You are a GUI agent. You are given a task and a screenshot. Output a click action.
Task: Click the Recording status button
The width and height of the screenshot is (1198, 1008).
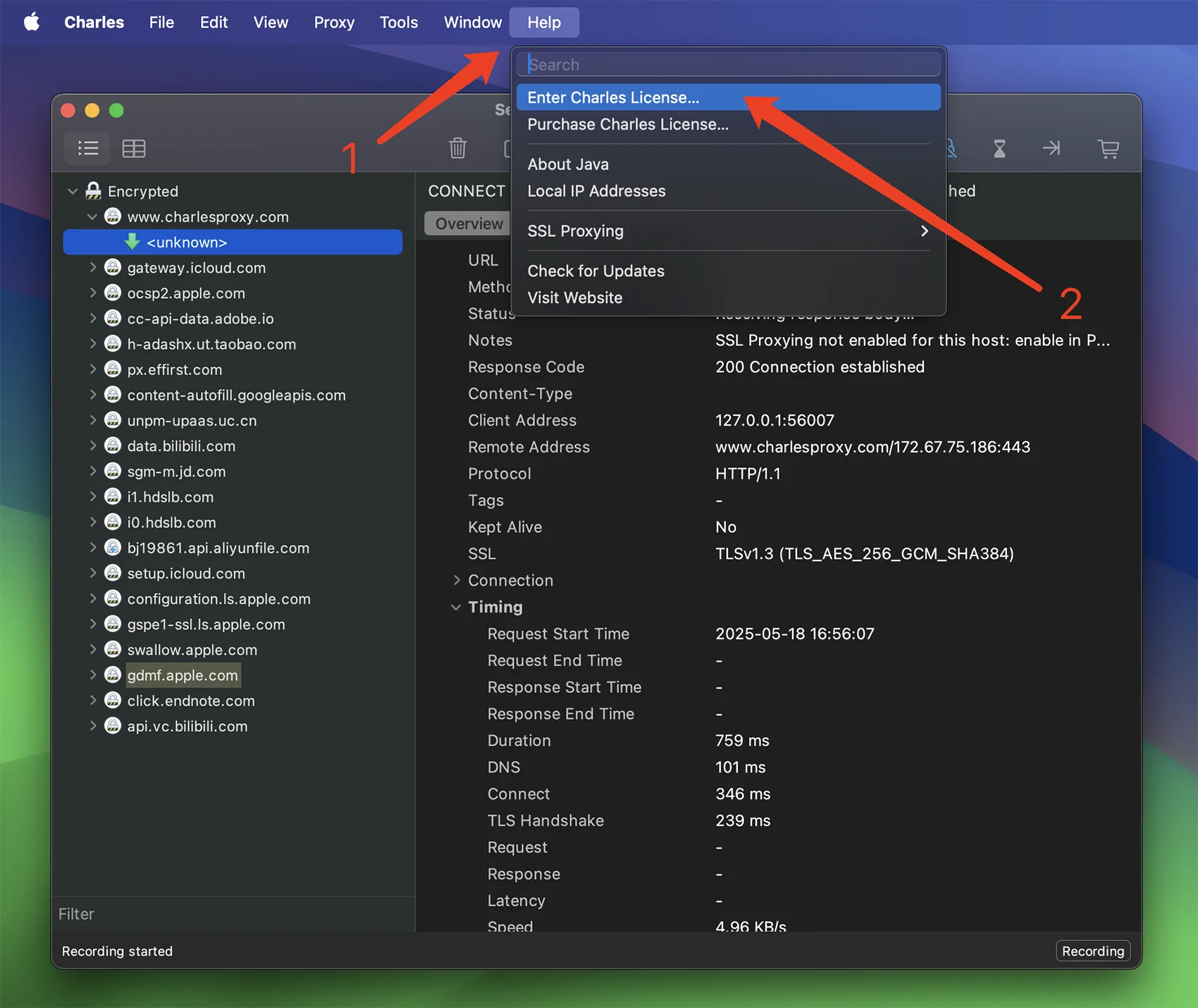coord(1093,951)
